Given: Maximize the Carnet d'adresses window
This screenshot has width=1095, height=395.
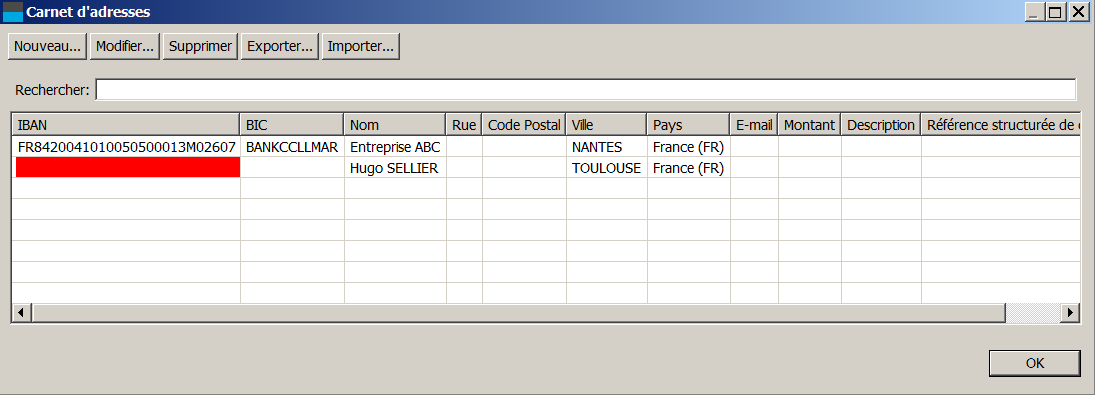Looking at the screenshot, I should [x=1055, y=12].
